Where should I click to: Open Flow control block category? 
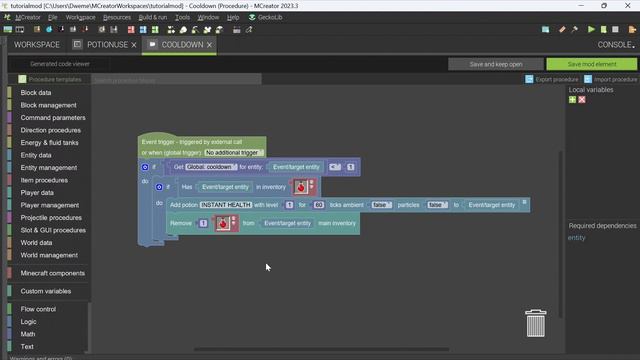coord(38,309)
